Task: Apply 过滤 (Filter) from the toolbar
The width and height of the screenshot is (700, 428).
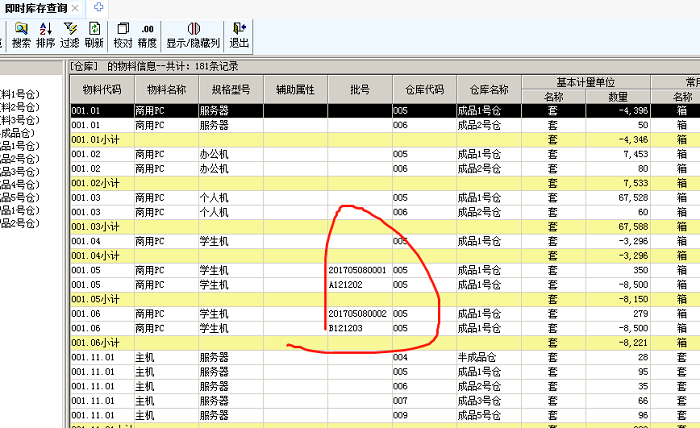Action: 69,35
